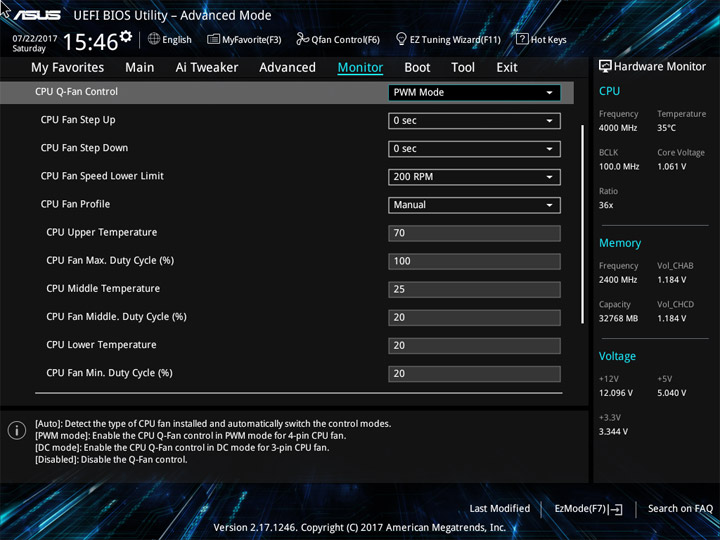Click Search on FAQ
The height and width of the screenshot is (540, 720).
click(680, 509)
